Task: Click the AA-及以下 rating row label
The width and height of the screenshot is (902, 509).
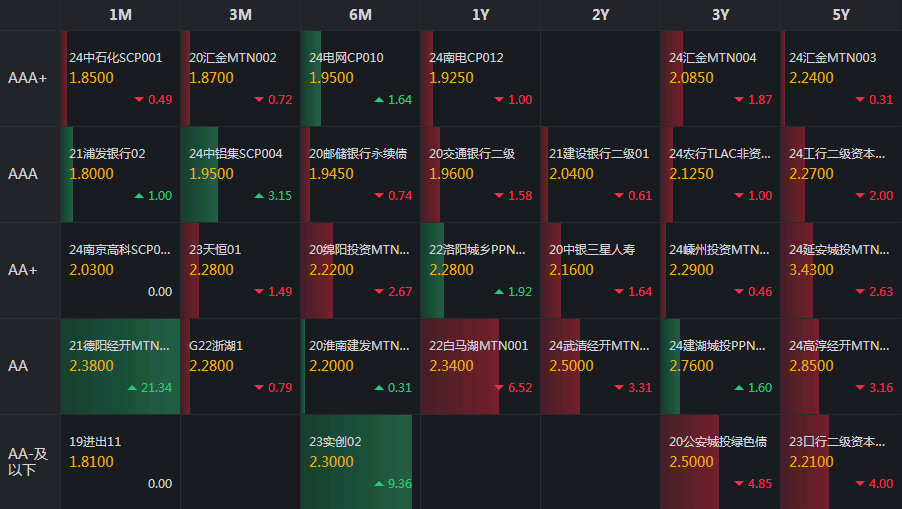Action: coord(28,462)
